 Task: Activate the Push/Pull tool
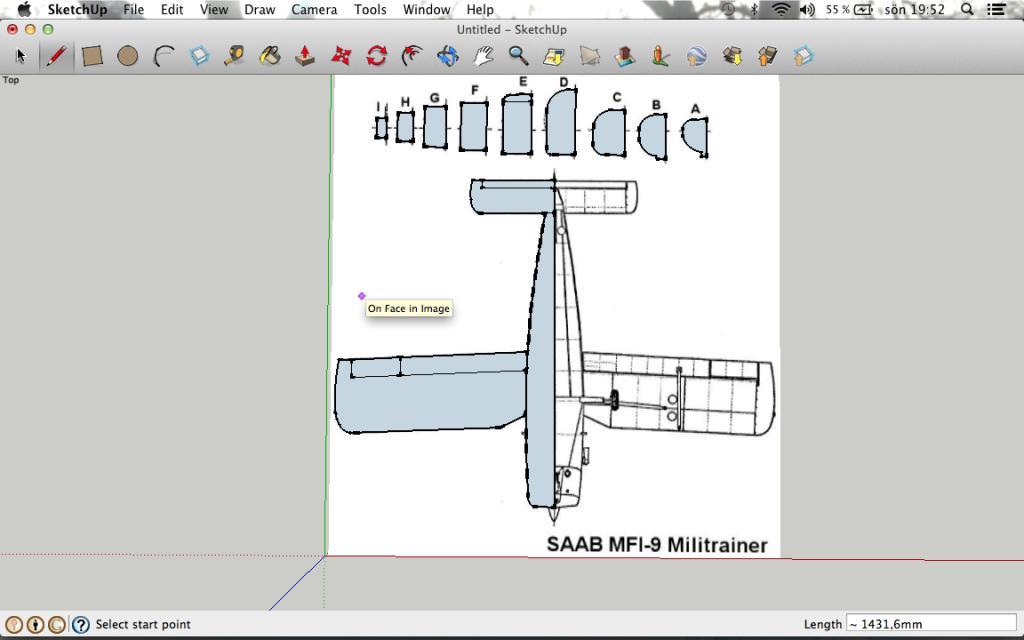tap(306, 56)
